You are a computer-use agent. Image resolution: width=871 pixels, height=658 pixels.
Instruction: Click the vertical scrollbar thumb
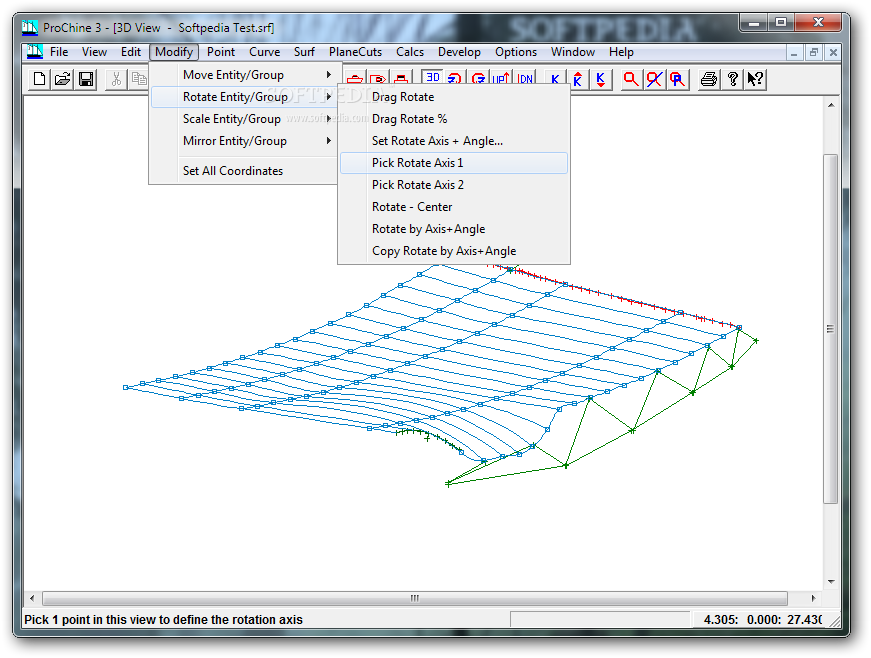830,329
